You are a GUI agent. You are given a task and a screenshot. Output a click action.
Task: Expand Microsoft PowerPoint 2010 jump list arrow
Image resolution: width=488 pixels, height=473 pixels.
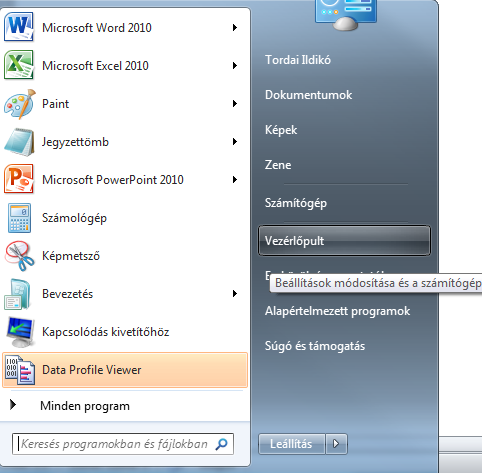click(x=235, y=179)
